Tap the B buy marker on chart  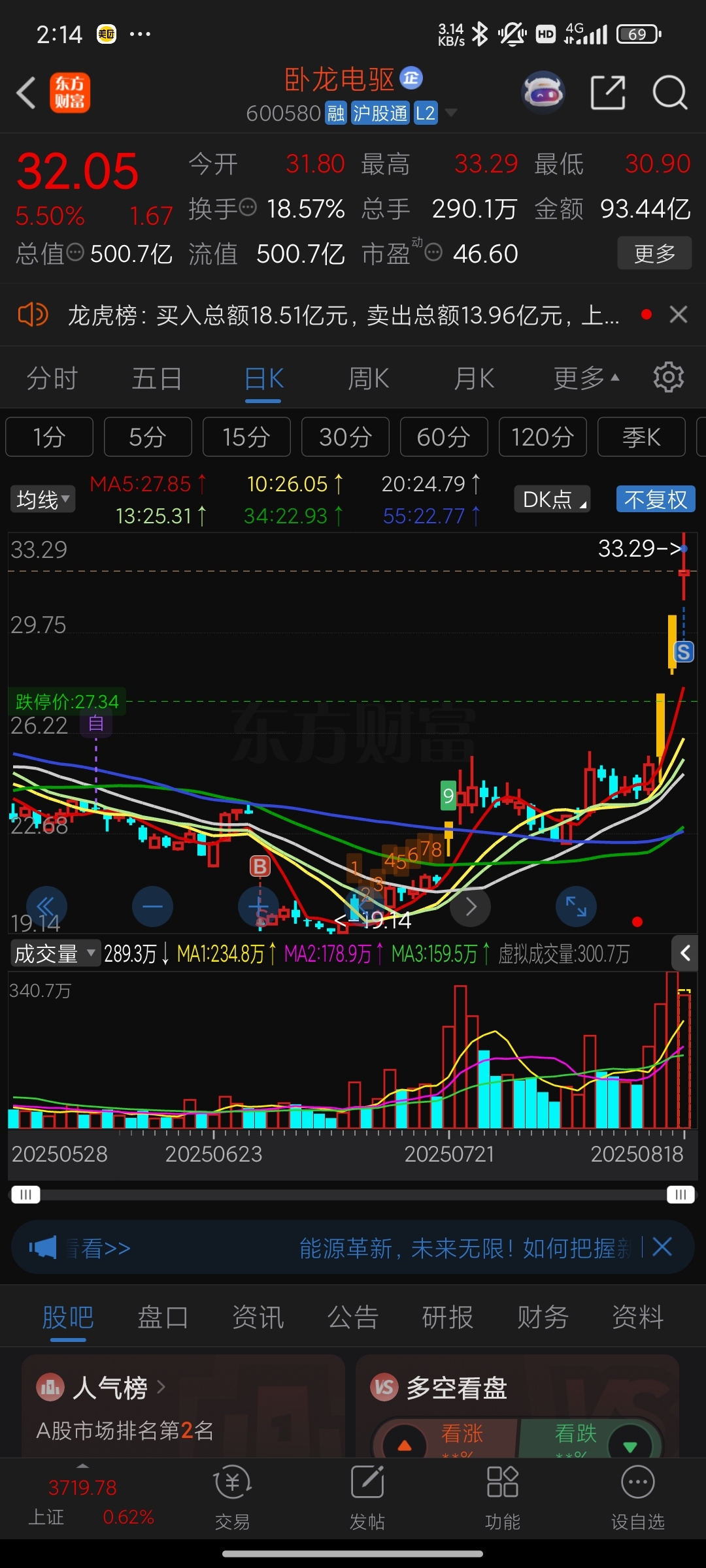(260, 866)
